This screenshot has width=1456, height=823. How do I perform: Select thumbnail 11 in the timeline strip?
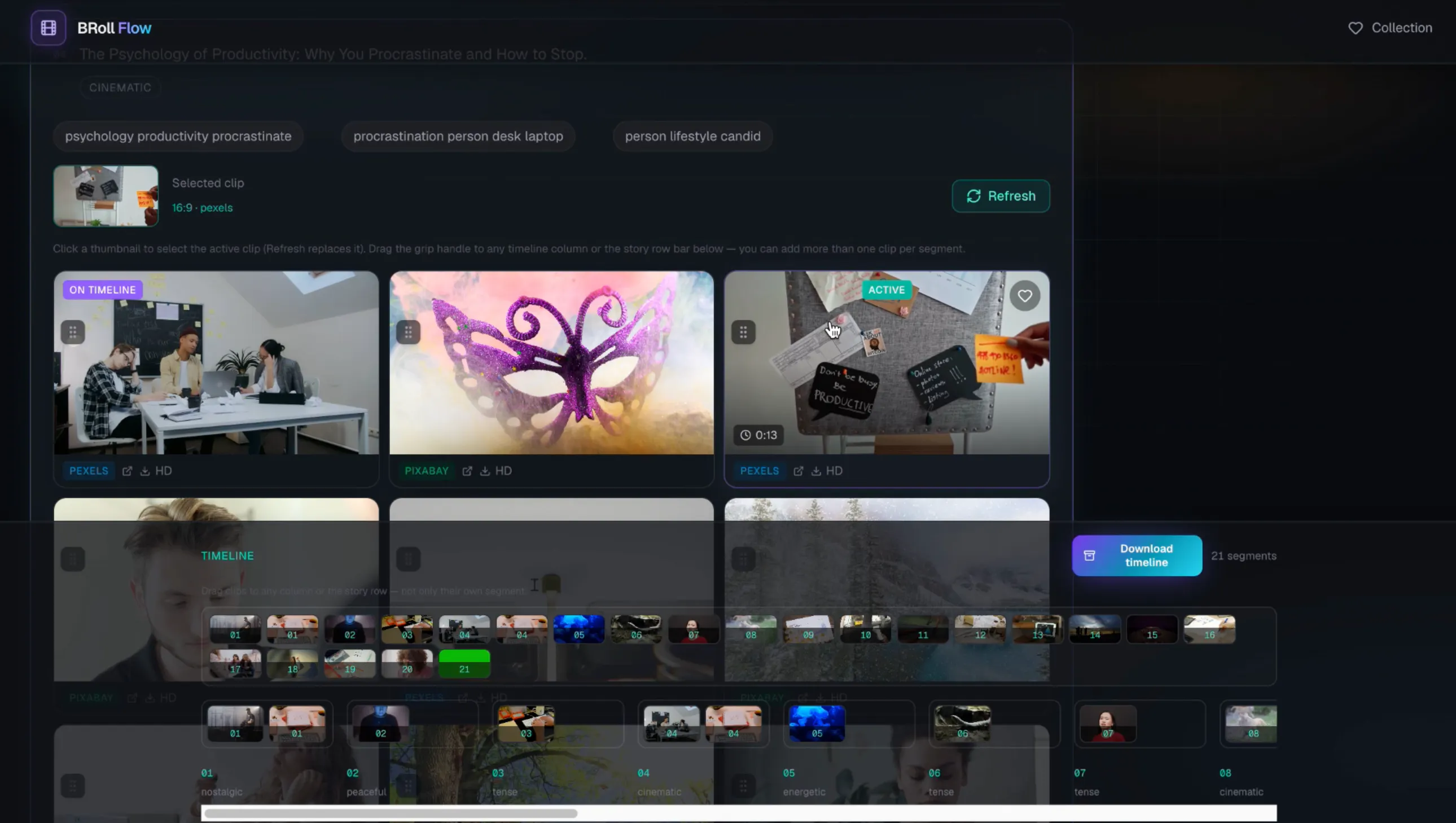click(x=923, y=629)
